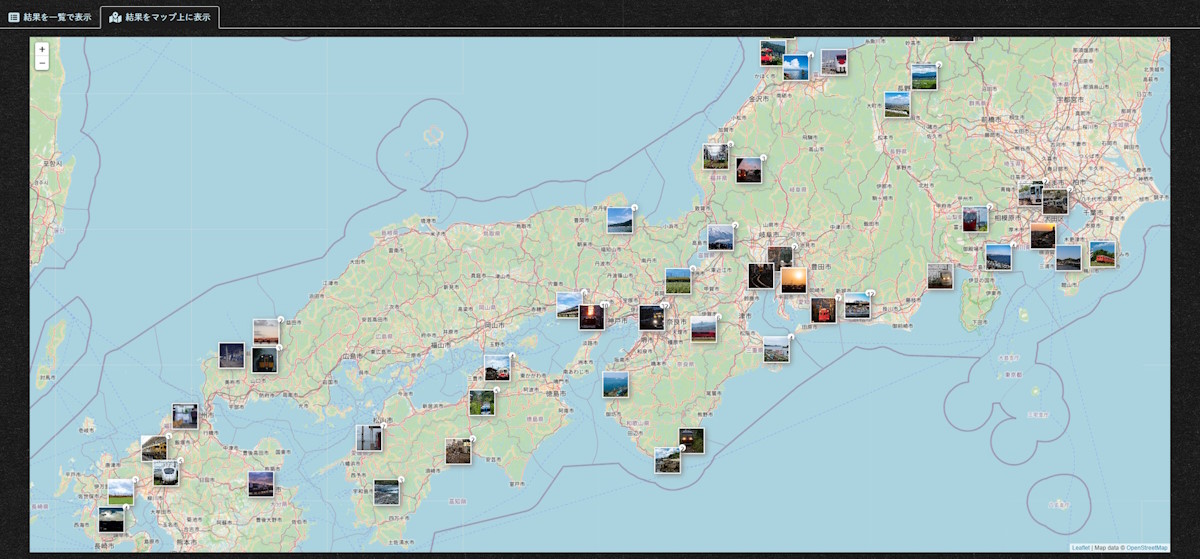1200x559 pixels.
Task: Open white shinkansen photo in Kyushu
Action: pos(166,473)
